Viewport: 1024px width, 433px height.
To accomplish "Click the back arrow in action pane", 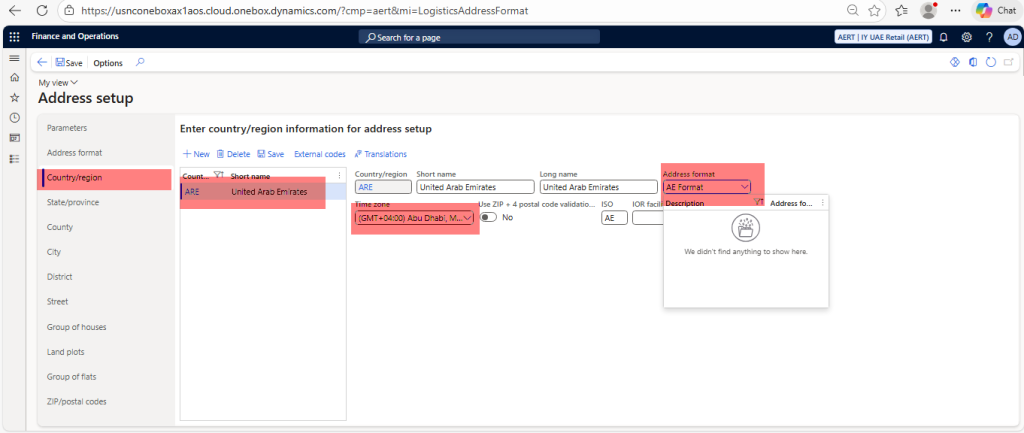I will (x=42, y=62).
